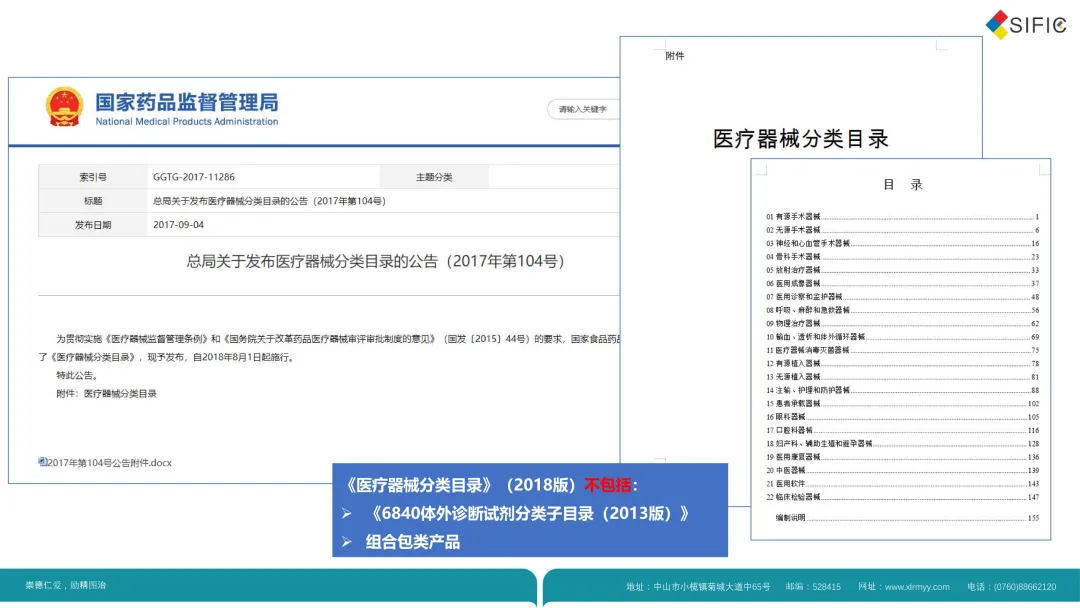Image resolution: width=1080 pixels, height=608 pixels.
Task: Open TOC entry 02 无源手术器械
Action: [x=902, y=230]
